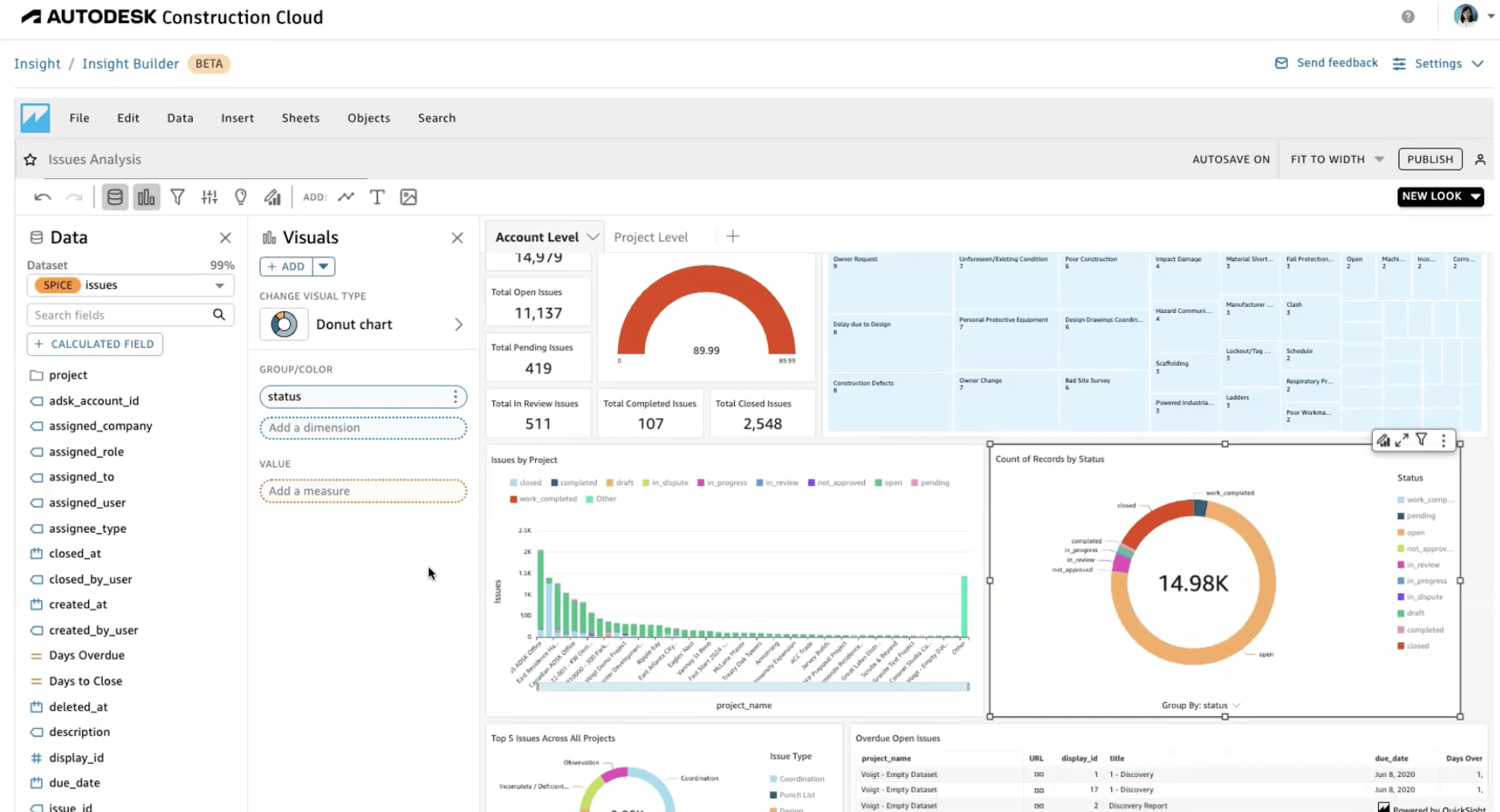
Task: Open the Data menu
Action: pyautogui.click(x=180, y=118)
